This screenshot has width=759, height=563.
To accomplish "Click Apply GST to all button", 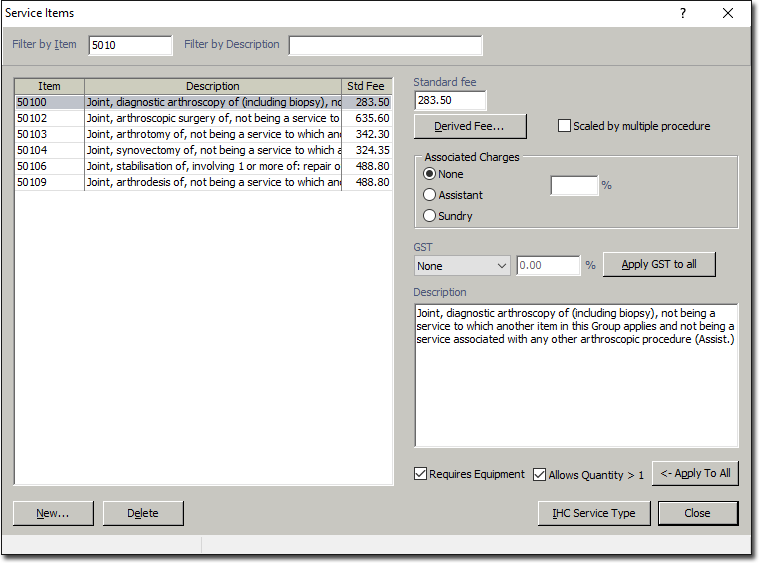I will [659, 265].
